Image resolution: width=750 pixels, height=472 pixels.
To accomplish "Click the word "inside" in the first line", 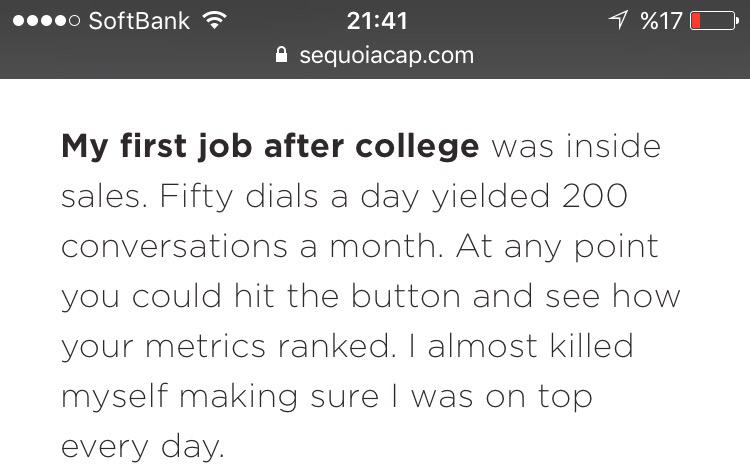I will pos(611,147).
